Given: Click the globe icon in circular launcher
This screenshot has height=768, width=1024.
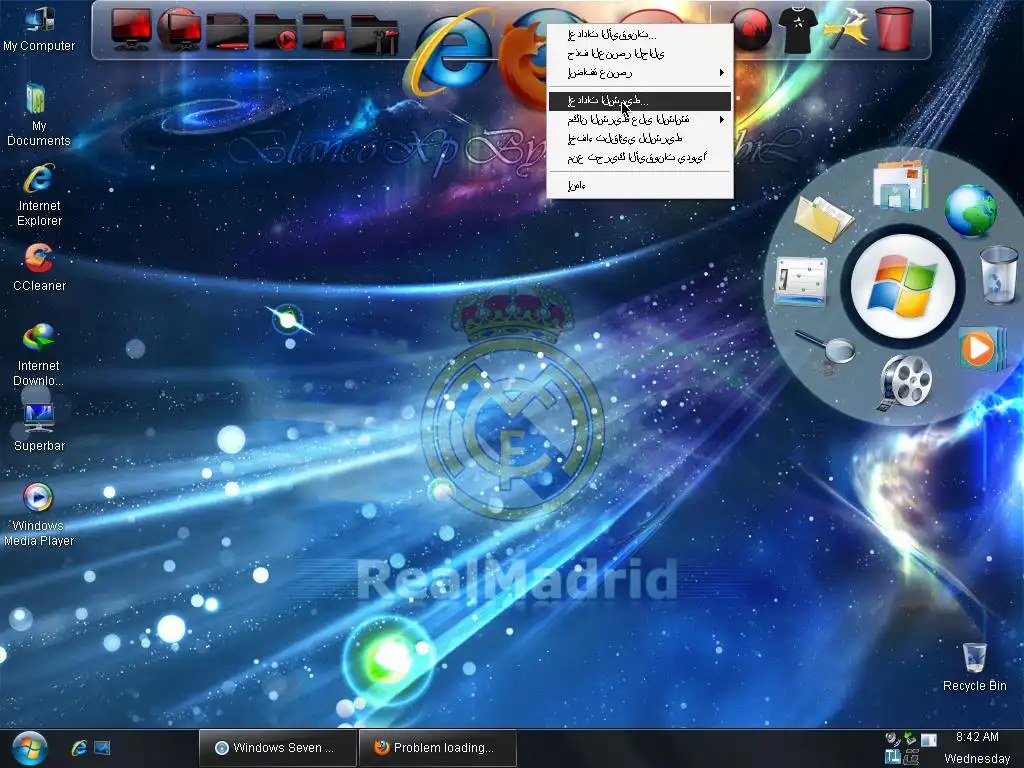Looking at the screenshot, I should pos(970,210).
